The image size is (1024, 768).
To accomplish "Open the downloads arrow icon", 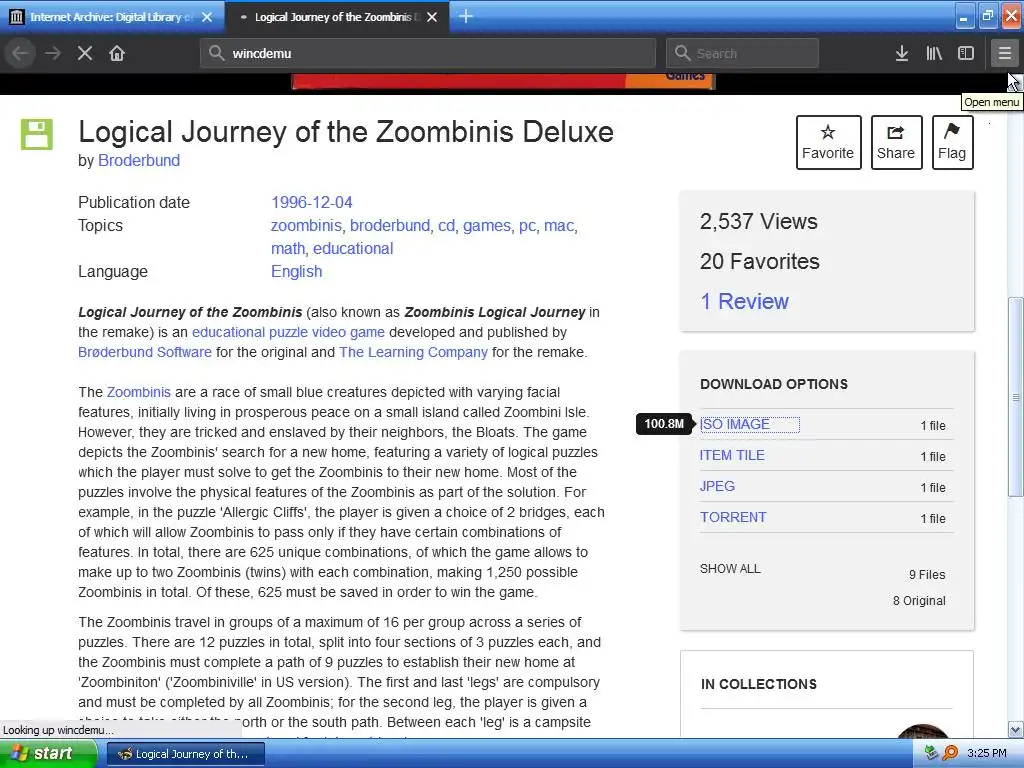I will (x=901, y=53).
